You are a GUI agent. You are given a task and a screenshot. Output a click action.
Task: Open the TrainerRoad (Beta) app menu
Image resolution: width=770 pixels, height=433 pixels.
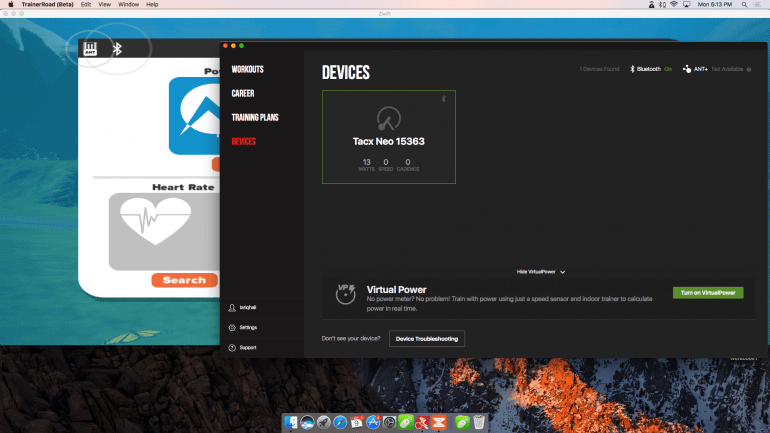(x=48, y=4)
